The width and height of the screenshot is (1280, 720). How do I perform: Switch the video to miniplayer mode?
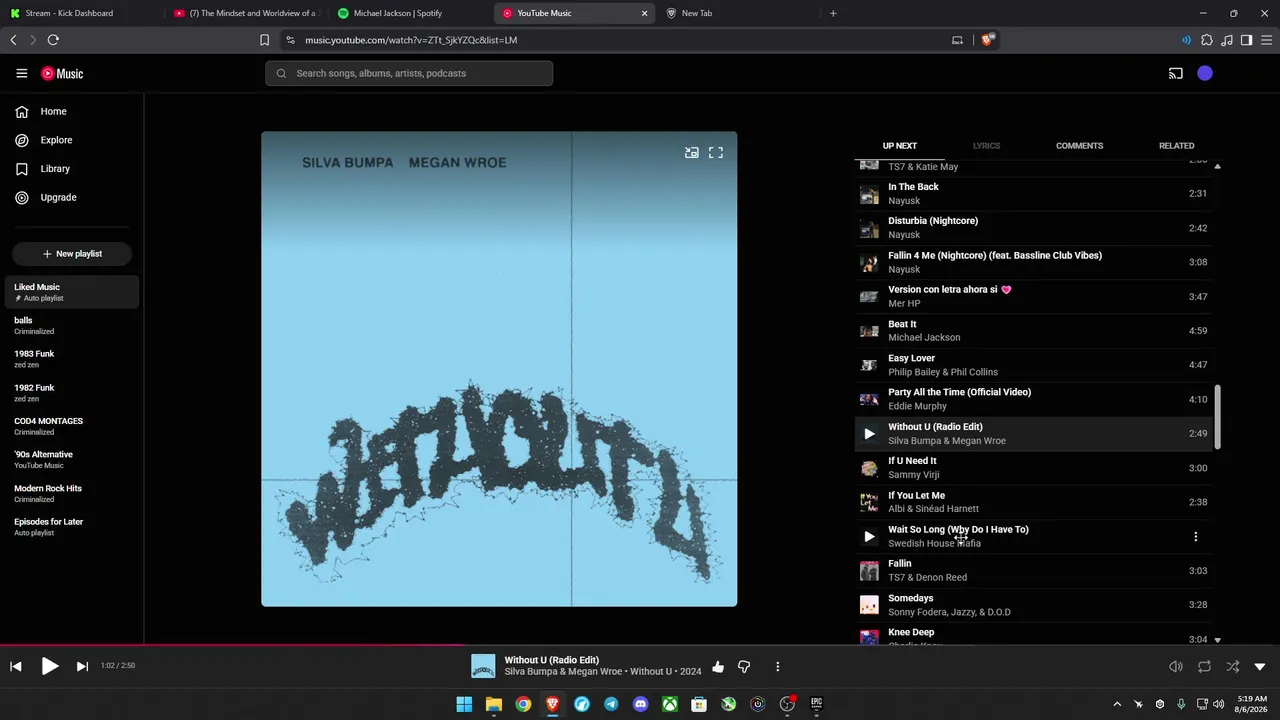coord(691,153)
